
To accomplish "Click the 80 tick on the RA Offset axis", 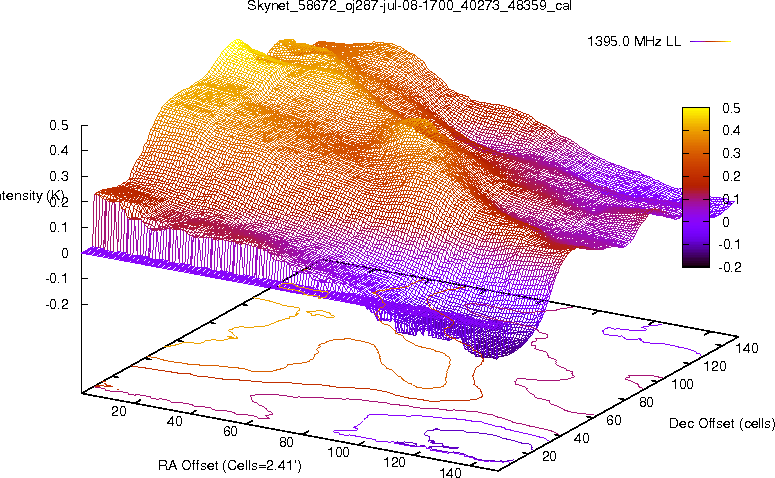I will tap(286, 441).
